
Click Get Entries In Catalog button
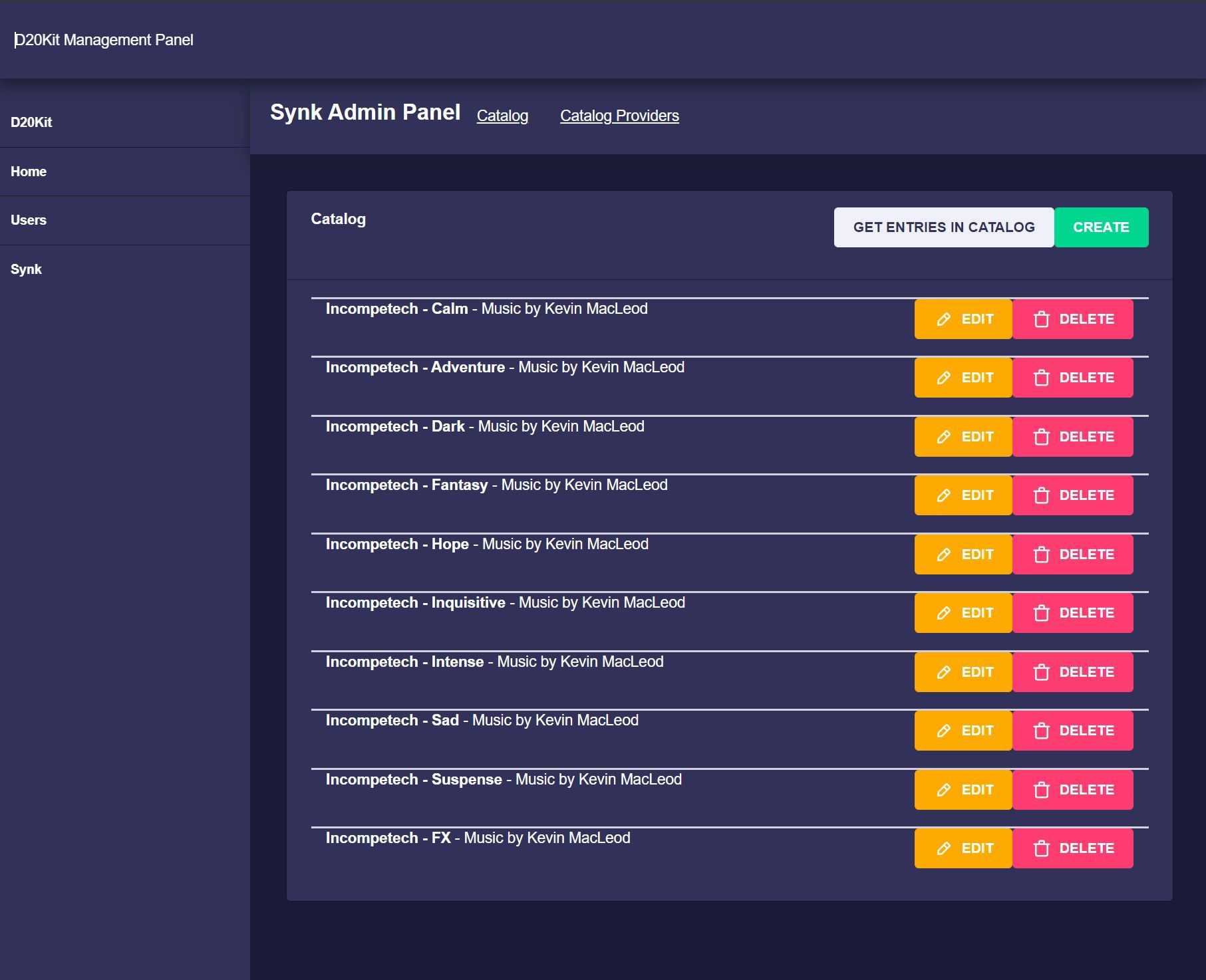tap(944, 227)
